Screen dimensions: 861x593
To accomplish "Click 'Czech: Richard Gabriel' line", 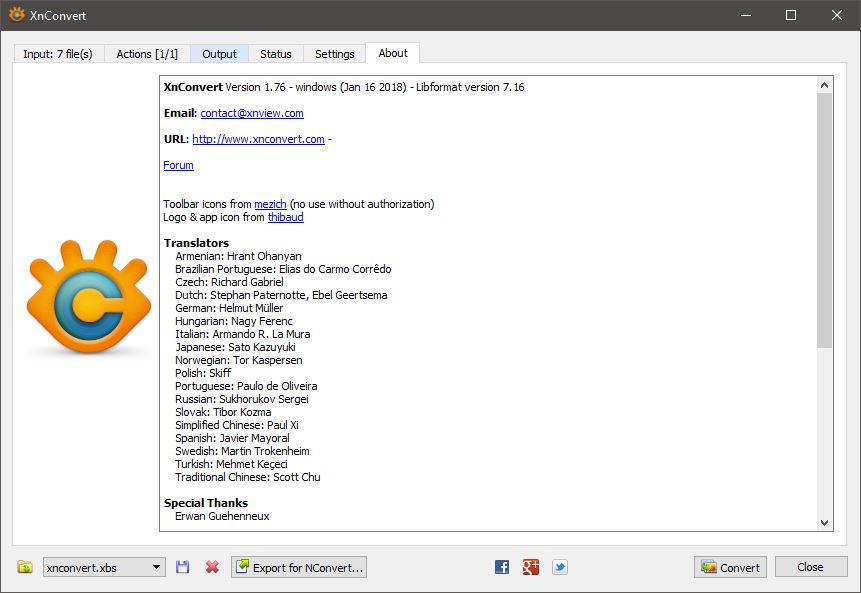I will tap(230, 282).
